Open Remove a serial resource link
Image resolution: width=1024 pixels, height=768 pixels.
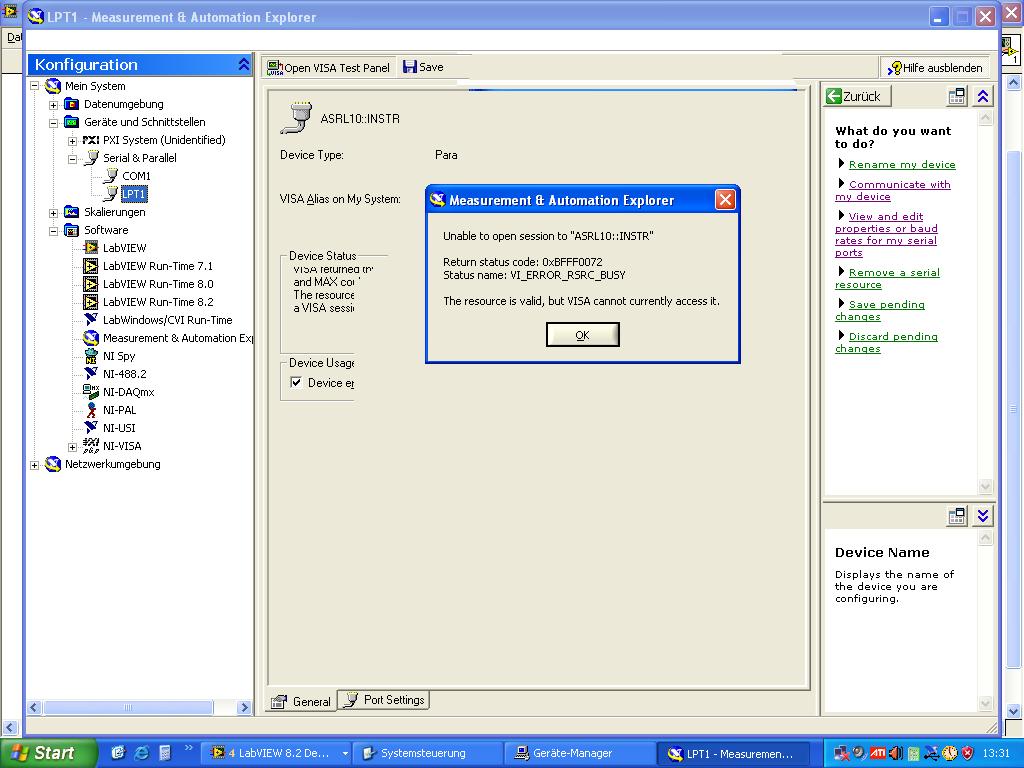coord(888,278)
